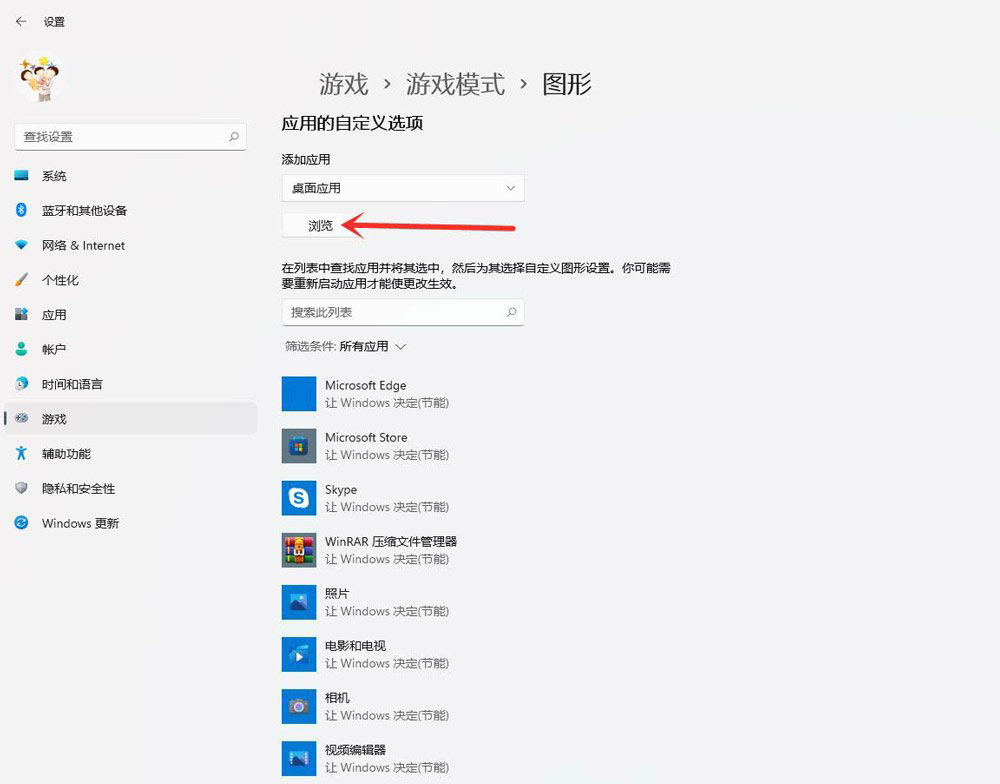Click the Skype app icon
The image size is (1000, 784).
(x=299, y=498)
